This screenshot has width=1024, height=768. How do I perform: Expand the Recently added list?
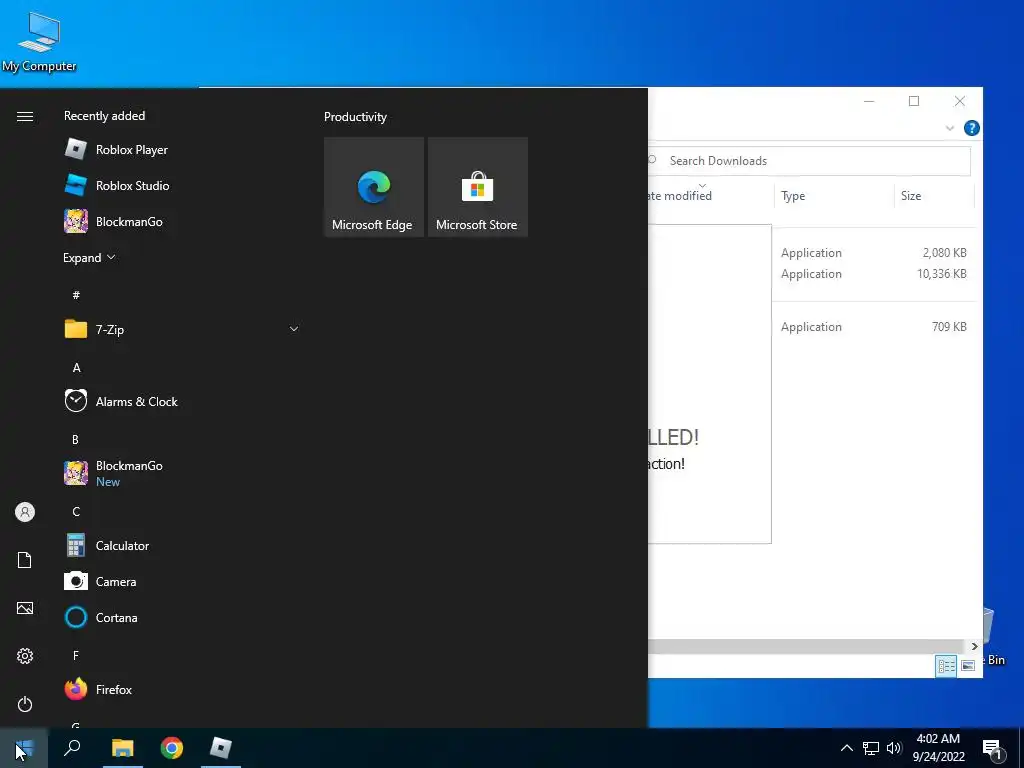(x=89, y=257)
